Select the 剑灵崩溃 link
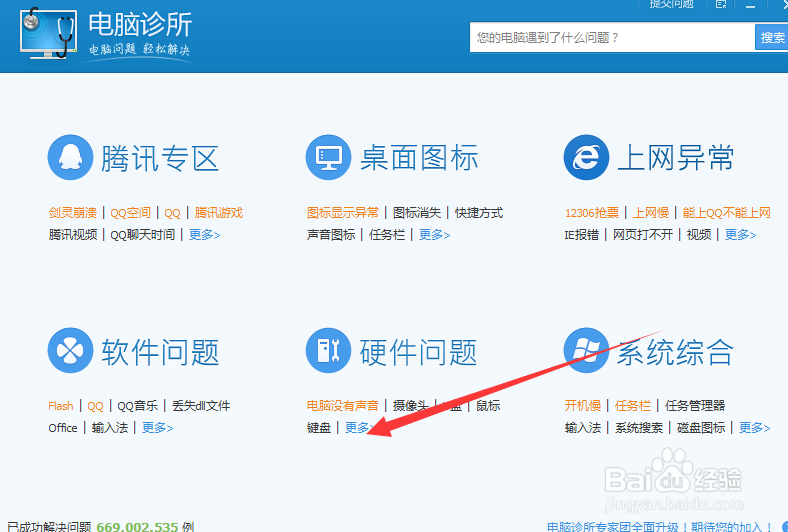788x532 pixels. 73,213
